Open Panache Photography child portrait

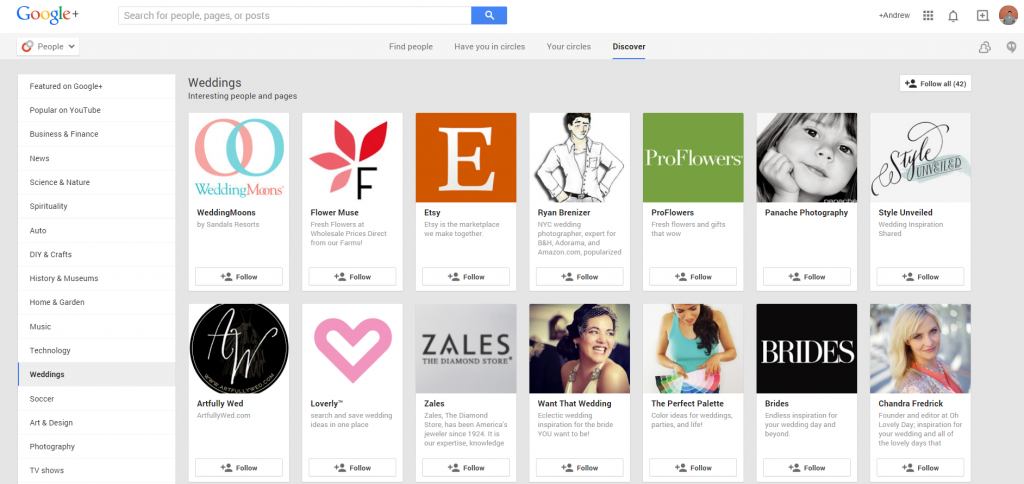(807, 157)
